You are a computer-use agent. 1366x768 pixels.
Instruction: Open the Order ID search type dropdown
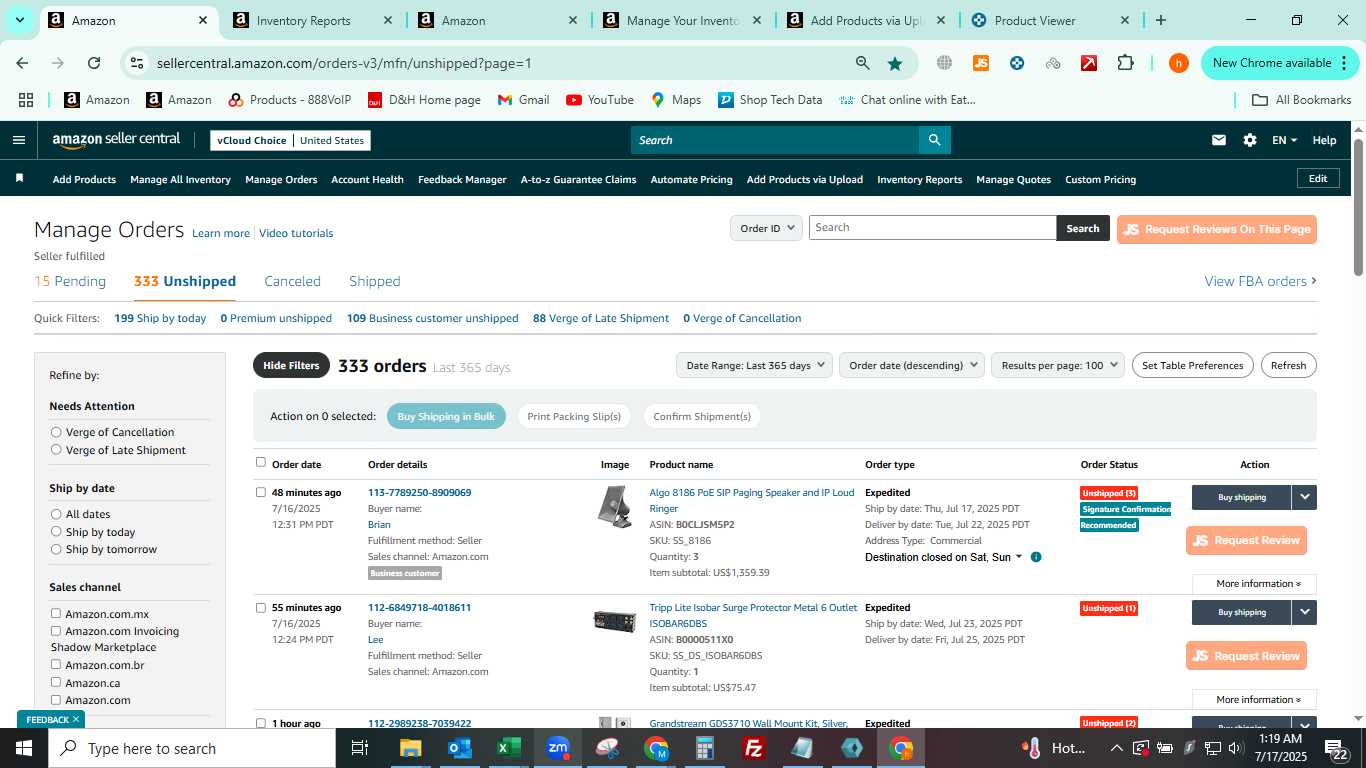(766, 228)
